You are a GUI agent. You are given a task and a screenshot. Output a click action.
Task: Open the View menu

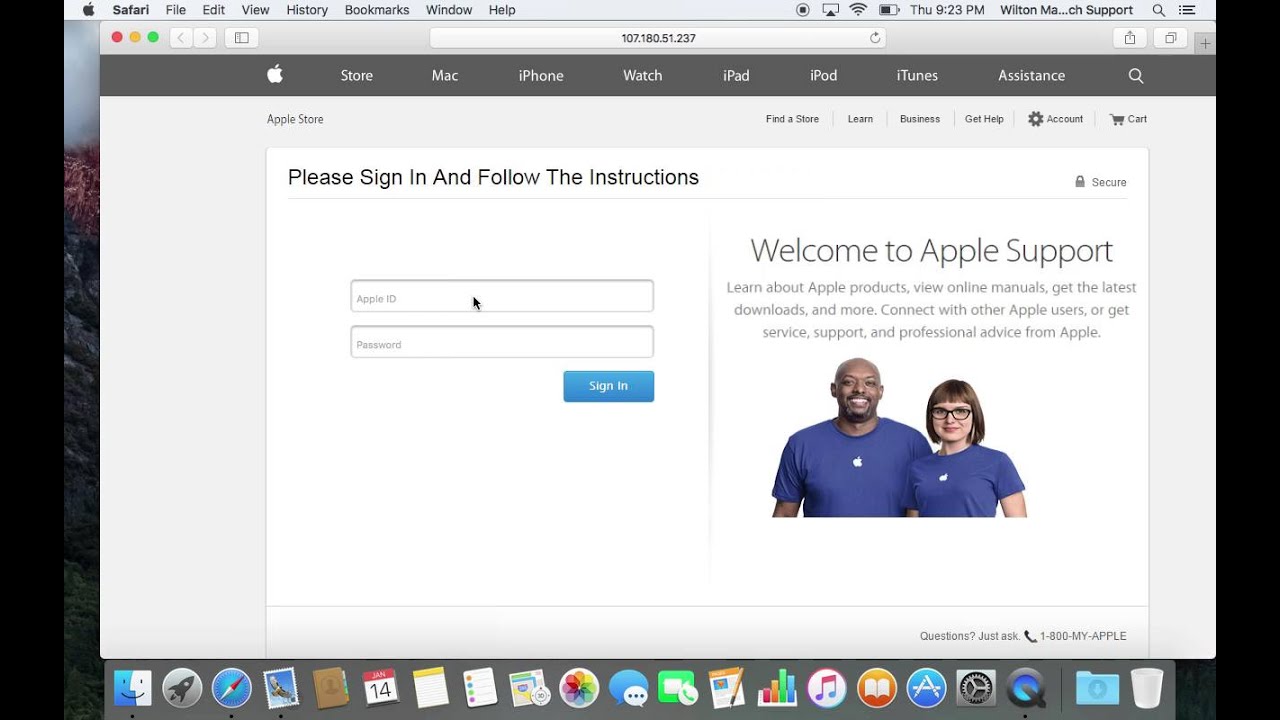click(256, 10)
